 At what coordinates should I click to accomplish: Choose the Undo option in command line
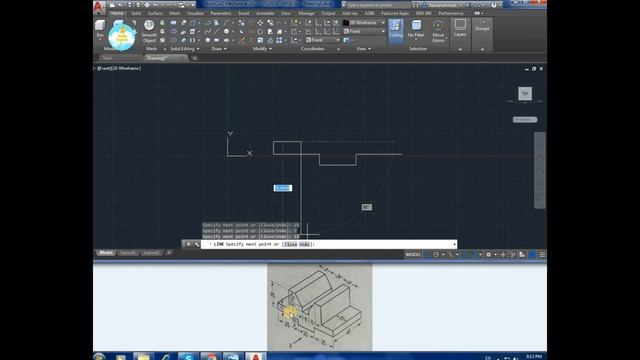(304, 244)
